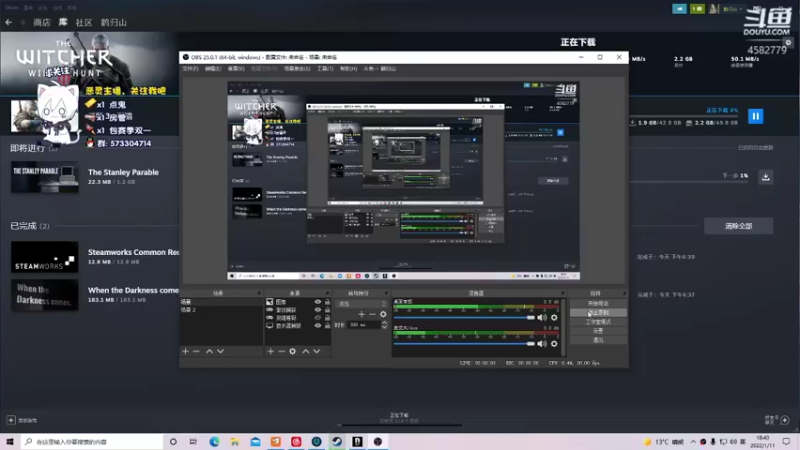Click 开始推流 start streaming button
This screenshot has height=450, width=800.
click(x=598, y=304)
